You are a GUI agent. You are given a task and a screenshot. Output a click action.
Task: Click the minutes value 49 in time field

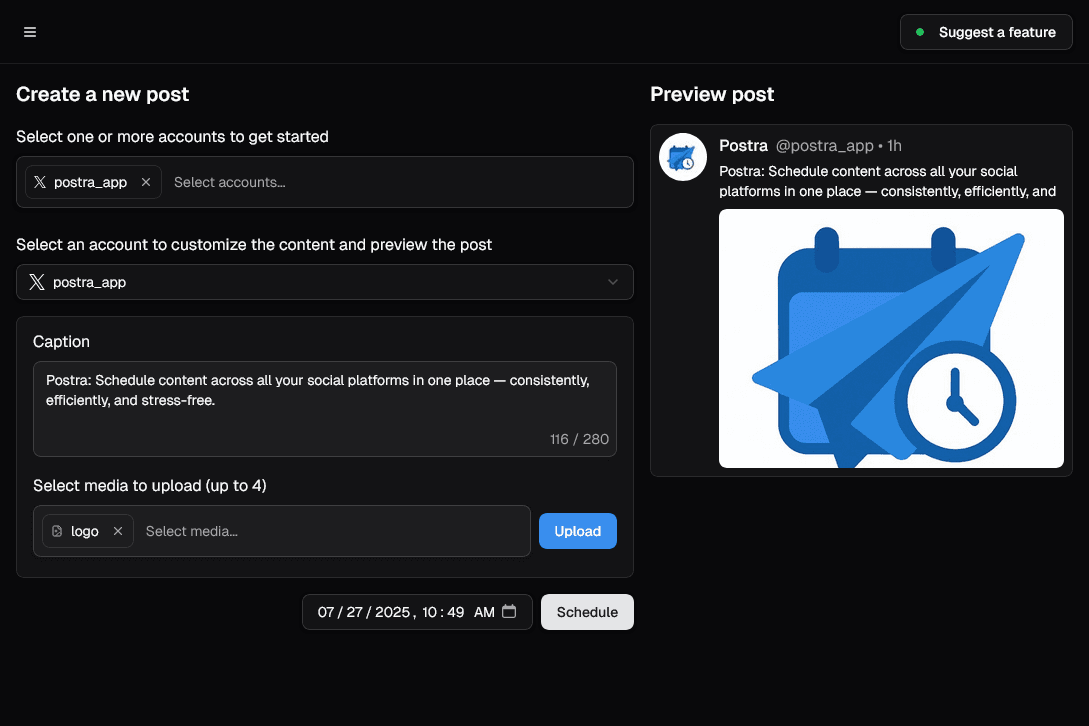pos(456,612)
